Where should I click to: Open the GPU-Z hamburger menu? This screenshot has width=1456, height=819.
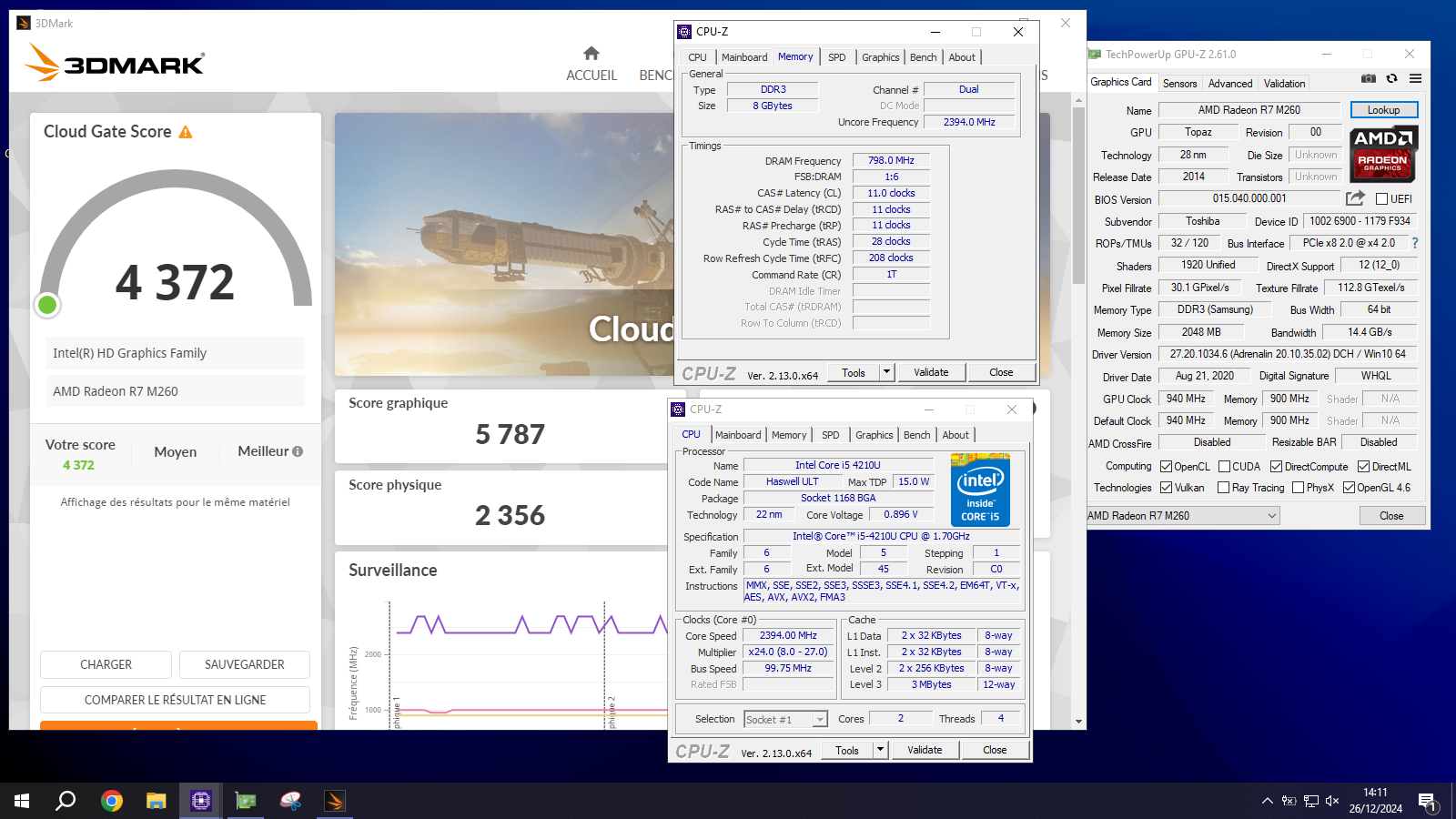[1416, 79]
